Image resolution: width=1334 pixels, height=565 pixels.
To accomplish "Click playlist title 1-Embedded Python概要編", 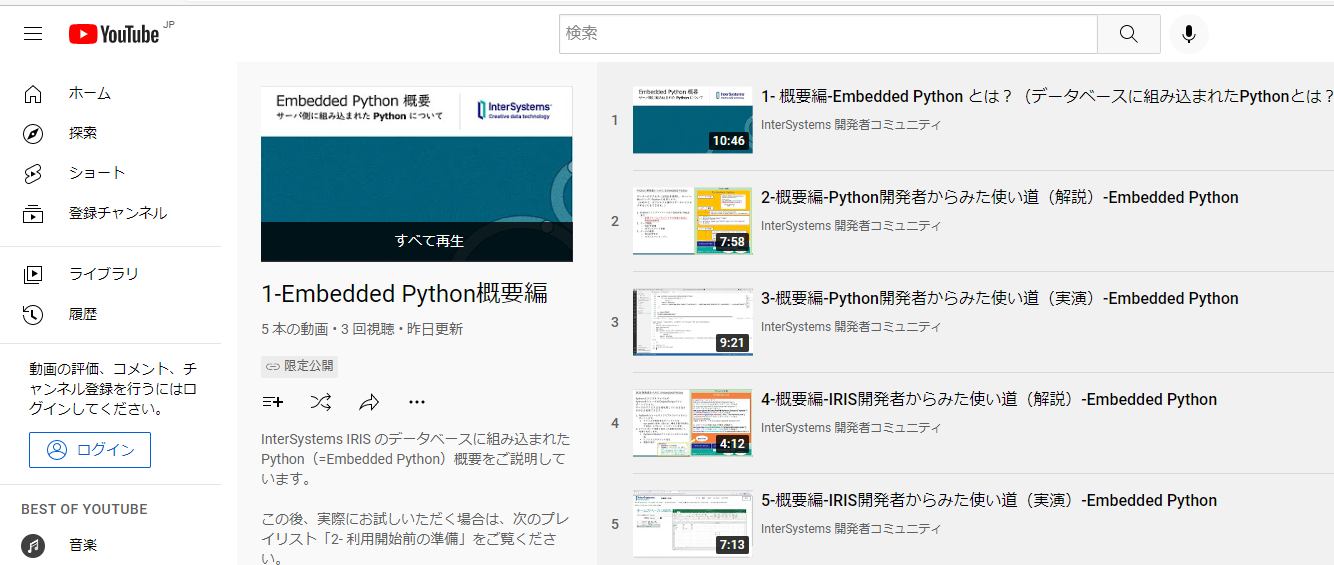I will (405, 294).
